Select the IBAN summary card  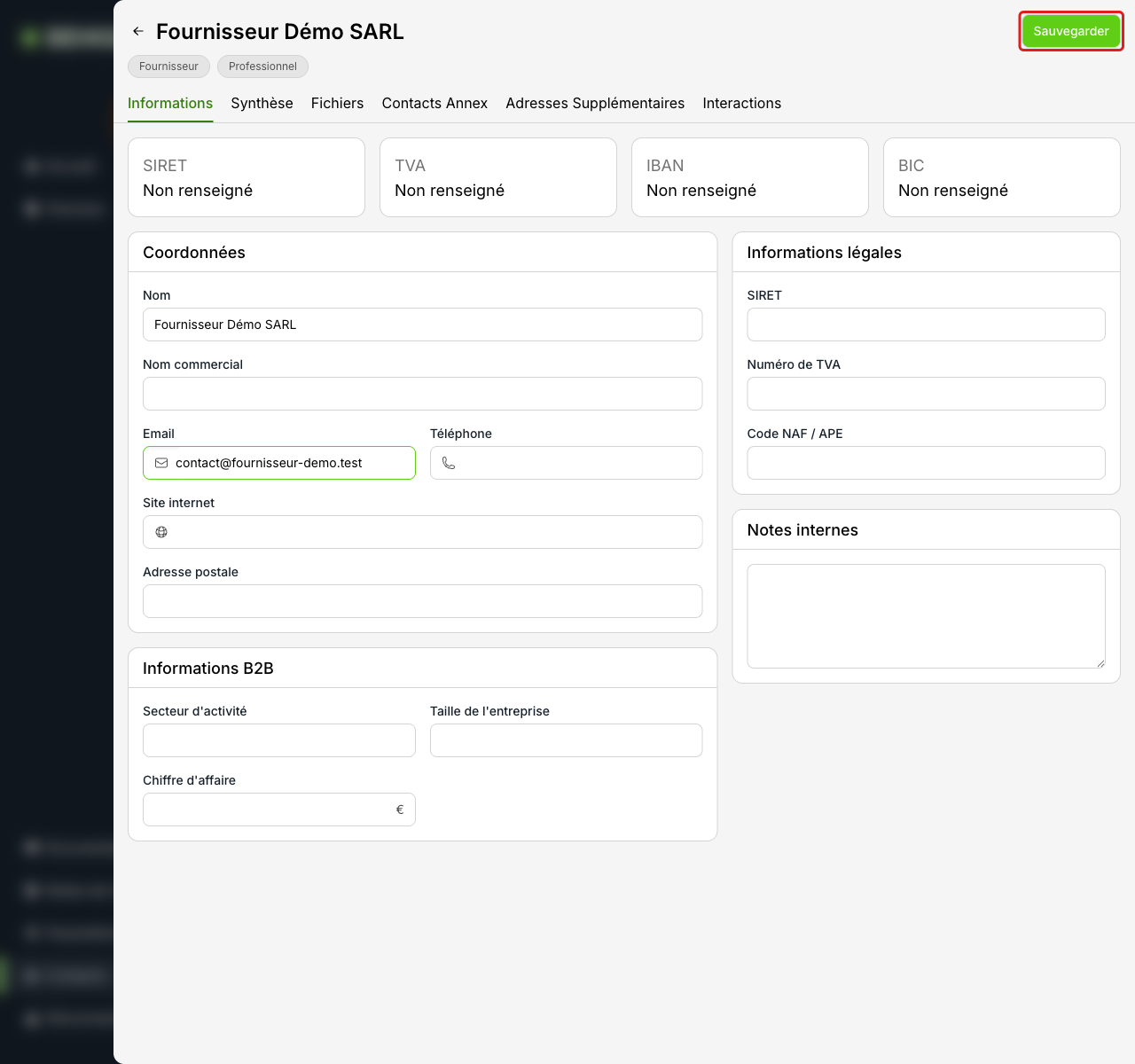click(750, 177)
